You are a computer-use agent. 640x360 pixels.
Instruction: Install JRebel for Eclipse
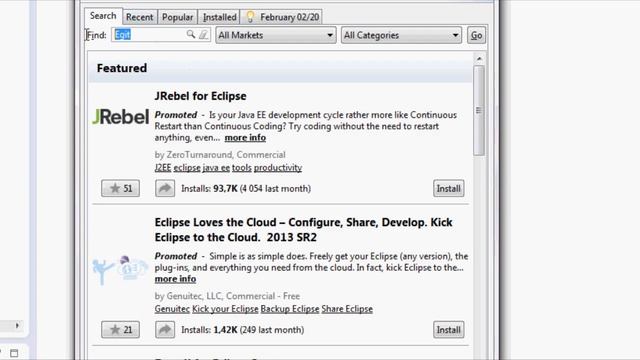pos(449,189)
